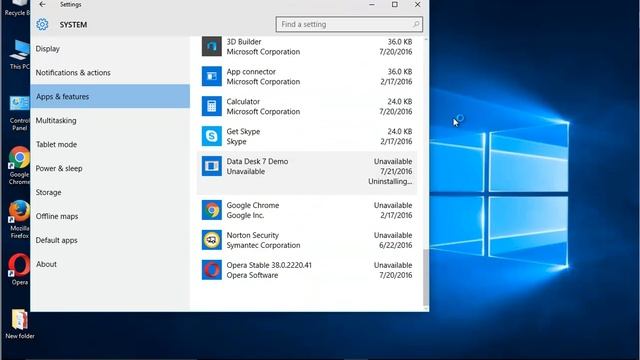Click the search magnifier in Find a setting
The height and width of the screenshot is (360, 640).
tap(416, 24)
